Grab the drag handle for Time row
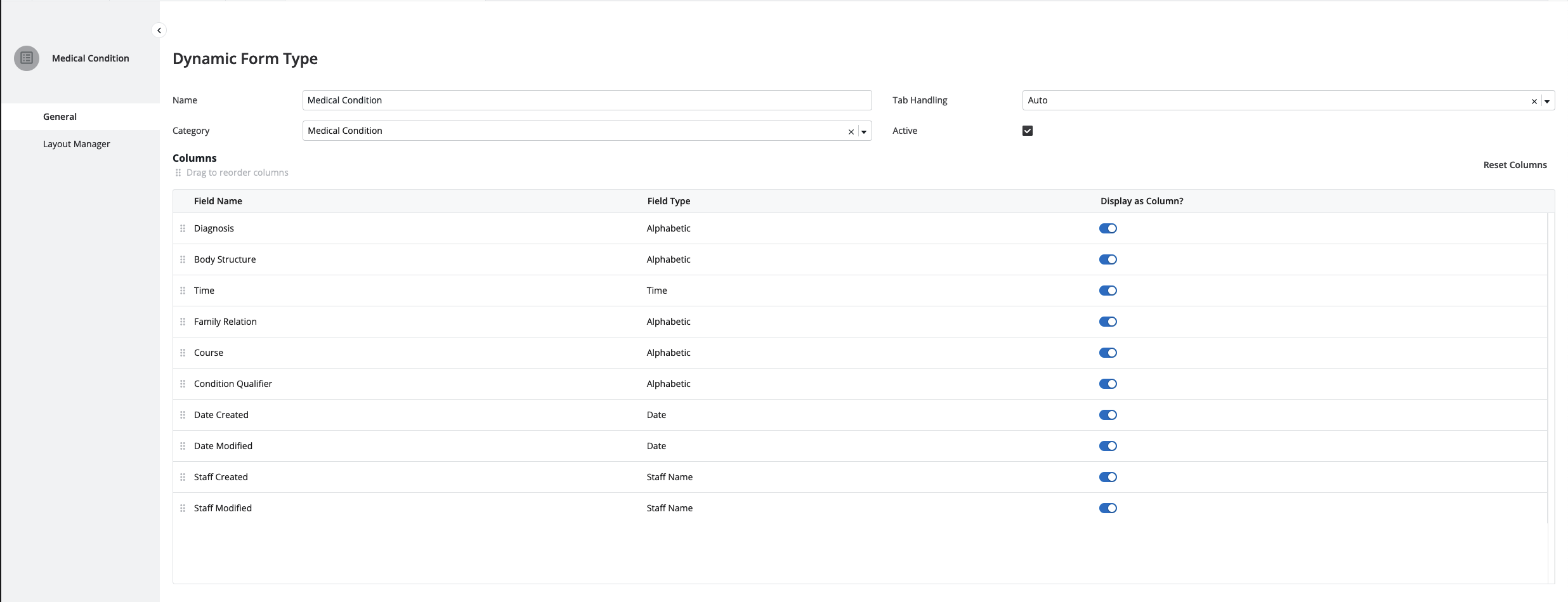This screenshot has height=602, width=1568. [x=183, y=291]
